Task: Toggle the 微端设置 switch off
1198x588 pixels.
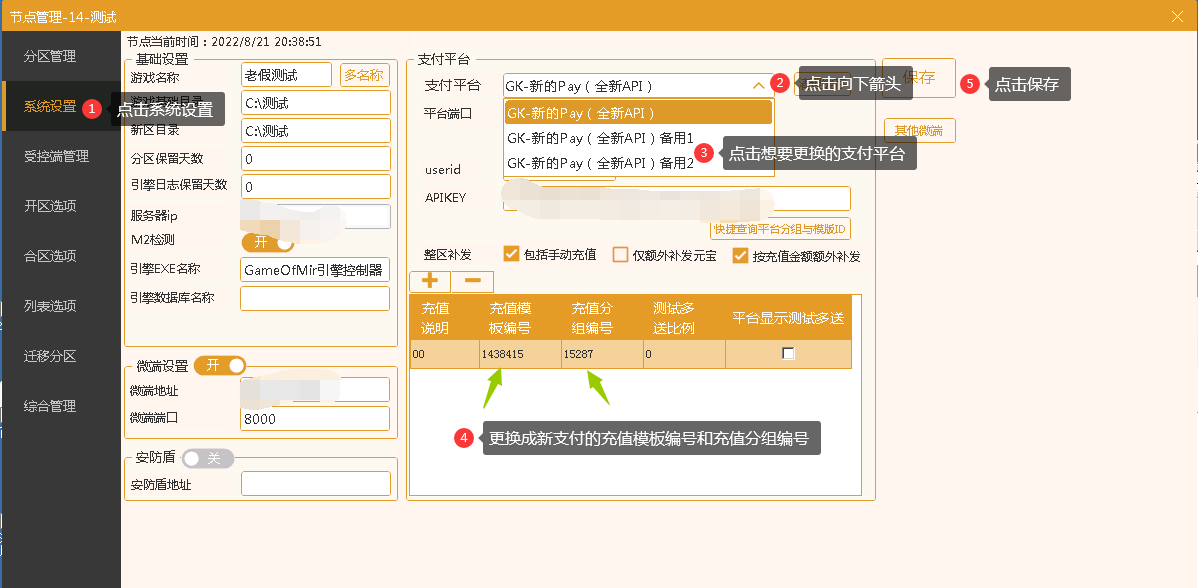Action: 219,366
